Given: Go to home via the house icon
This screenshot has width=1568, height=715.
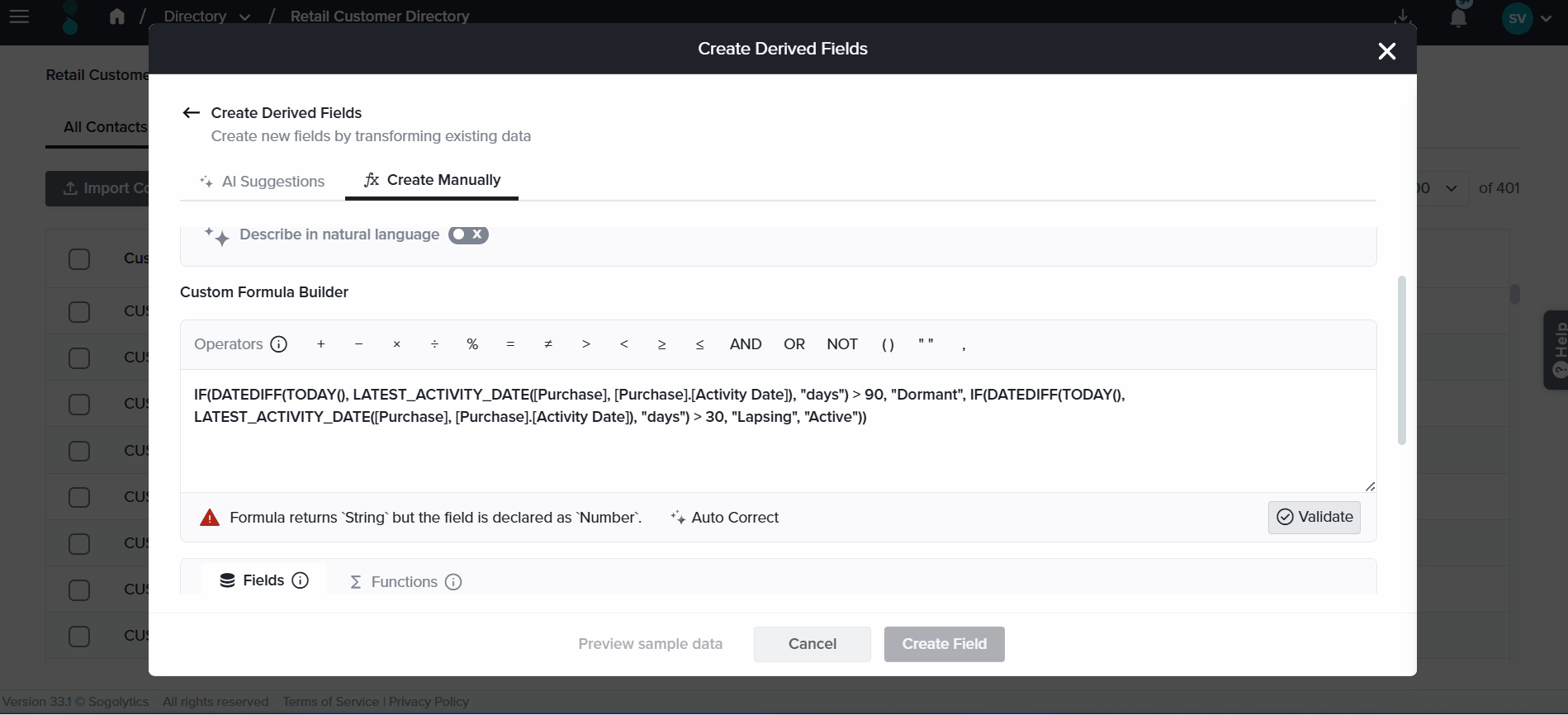Looking at the screenshot, I should (117, 17).
